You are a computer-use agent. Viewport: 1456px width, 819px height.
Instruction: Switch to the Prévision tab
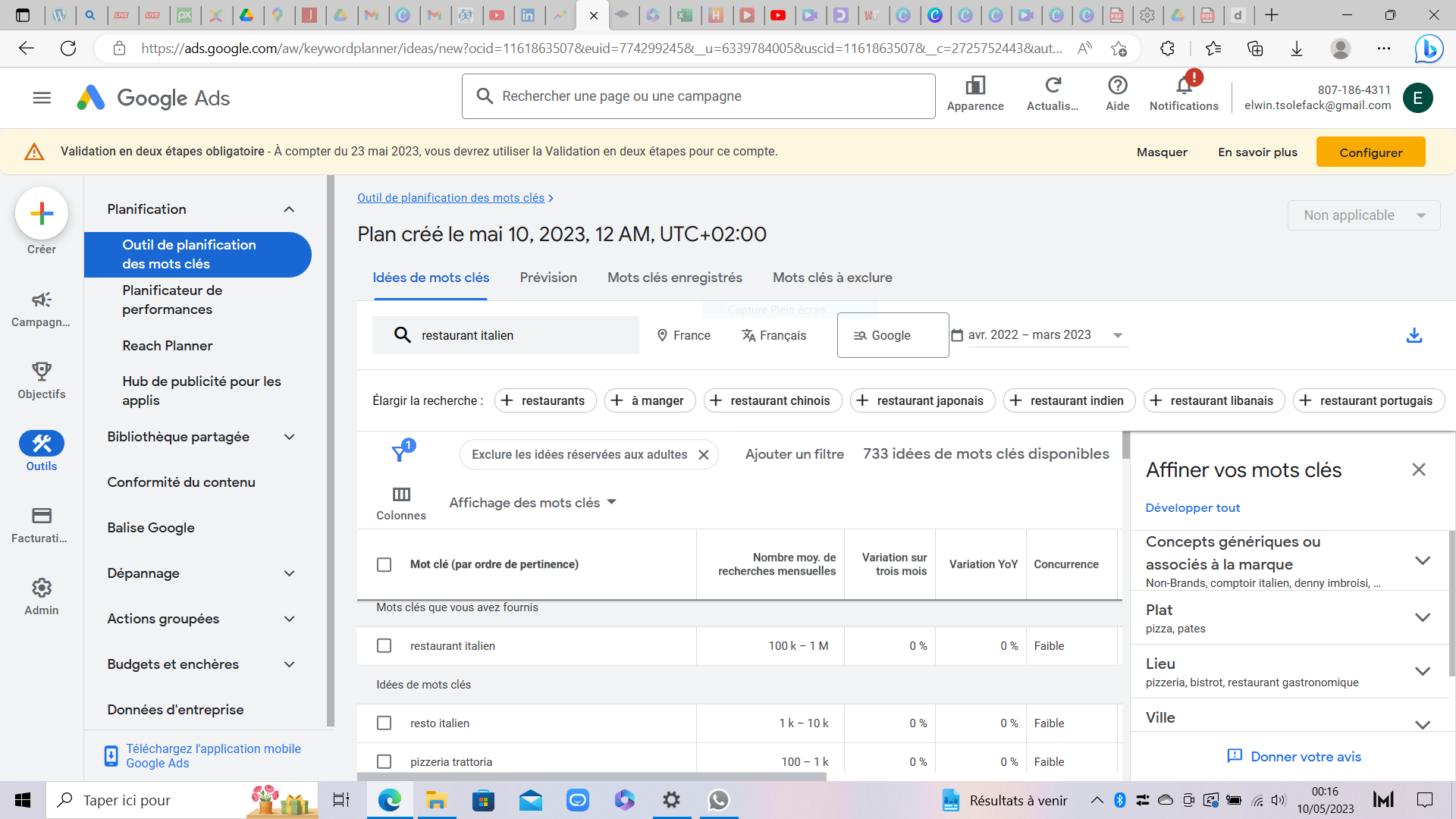point(548,278)
